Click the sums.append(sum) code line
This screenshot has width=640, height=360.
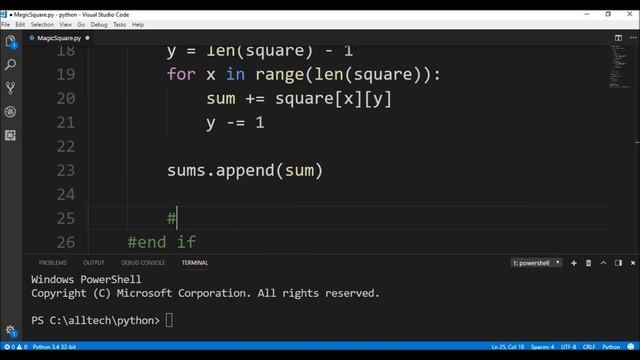tap(245, 171)
